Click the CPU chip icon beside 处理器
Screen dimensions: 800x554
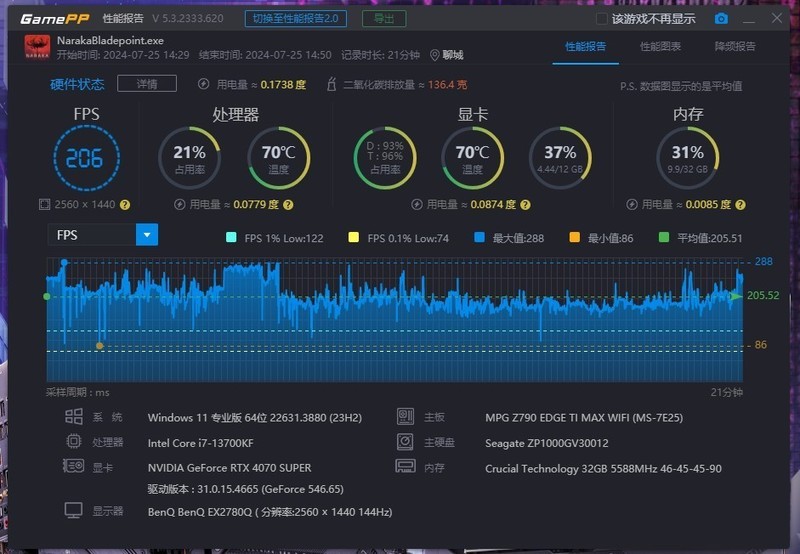74,441
